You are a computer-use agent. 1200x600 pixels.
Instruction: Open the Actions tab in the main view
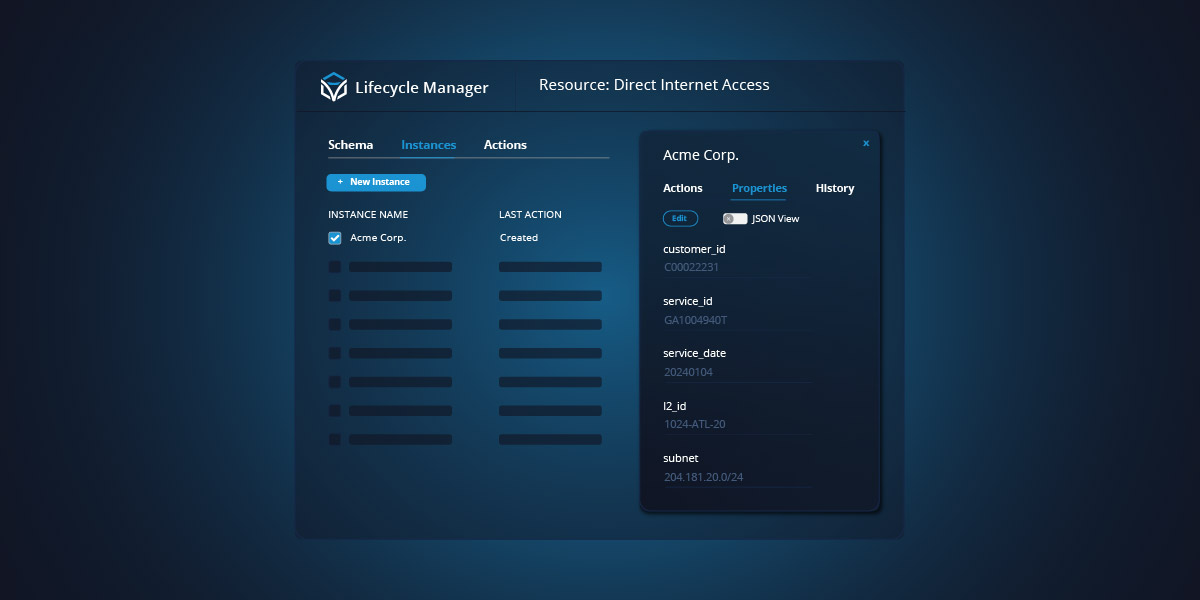tap(505, 145)
